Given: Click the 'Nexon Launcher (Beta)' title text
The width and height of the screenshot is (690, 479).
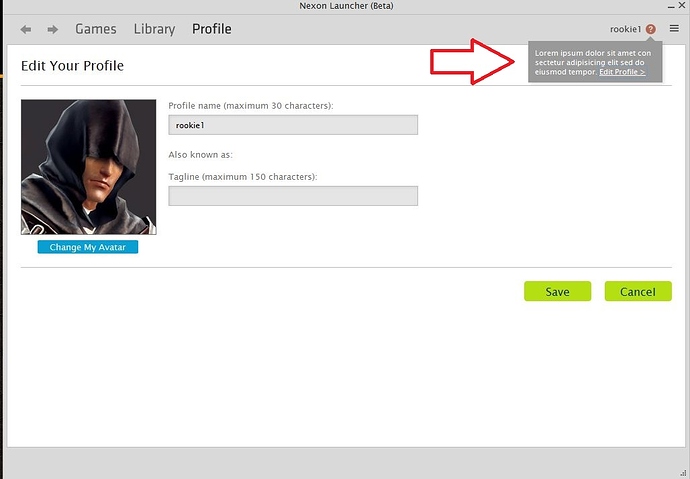Looking at the screenshot, I should (346, 6).
